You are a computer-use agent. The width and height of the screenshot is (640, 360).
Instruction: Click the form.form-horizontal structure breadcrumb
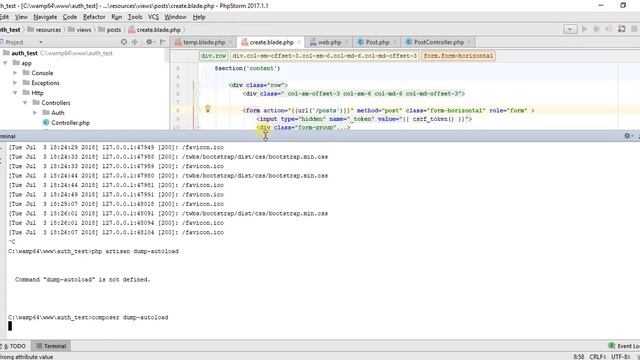[x=458, y=56]
